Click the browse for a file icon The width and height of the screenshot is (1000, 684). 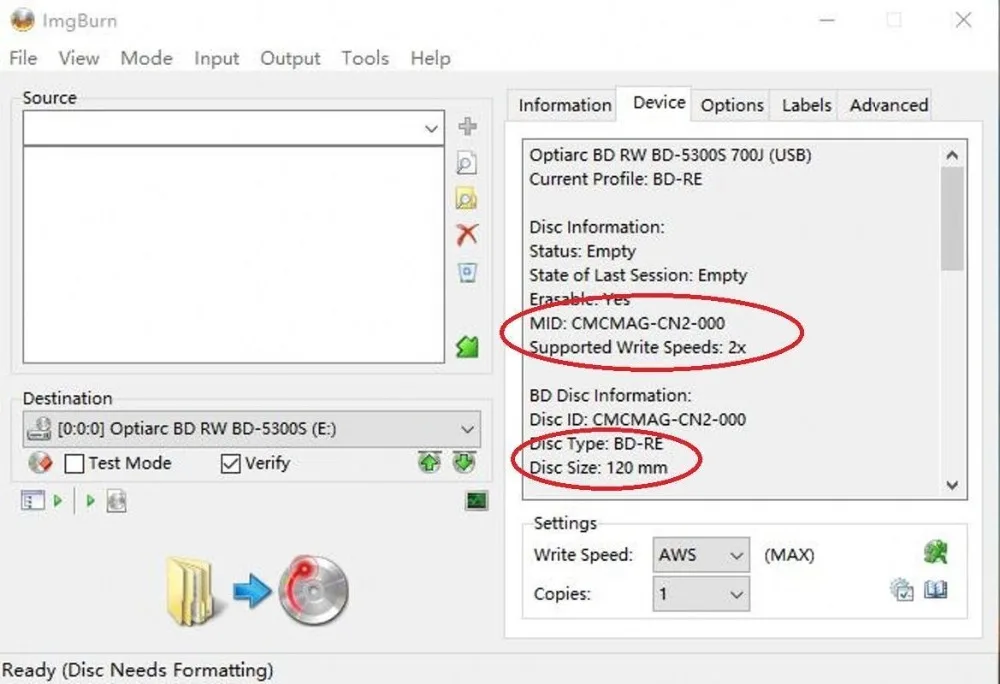[x=466, y=163]
